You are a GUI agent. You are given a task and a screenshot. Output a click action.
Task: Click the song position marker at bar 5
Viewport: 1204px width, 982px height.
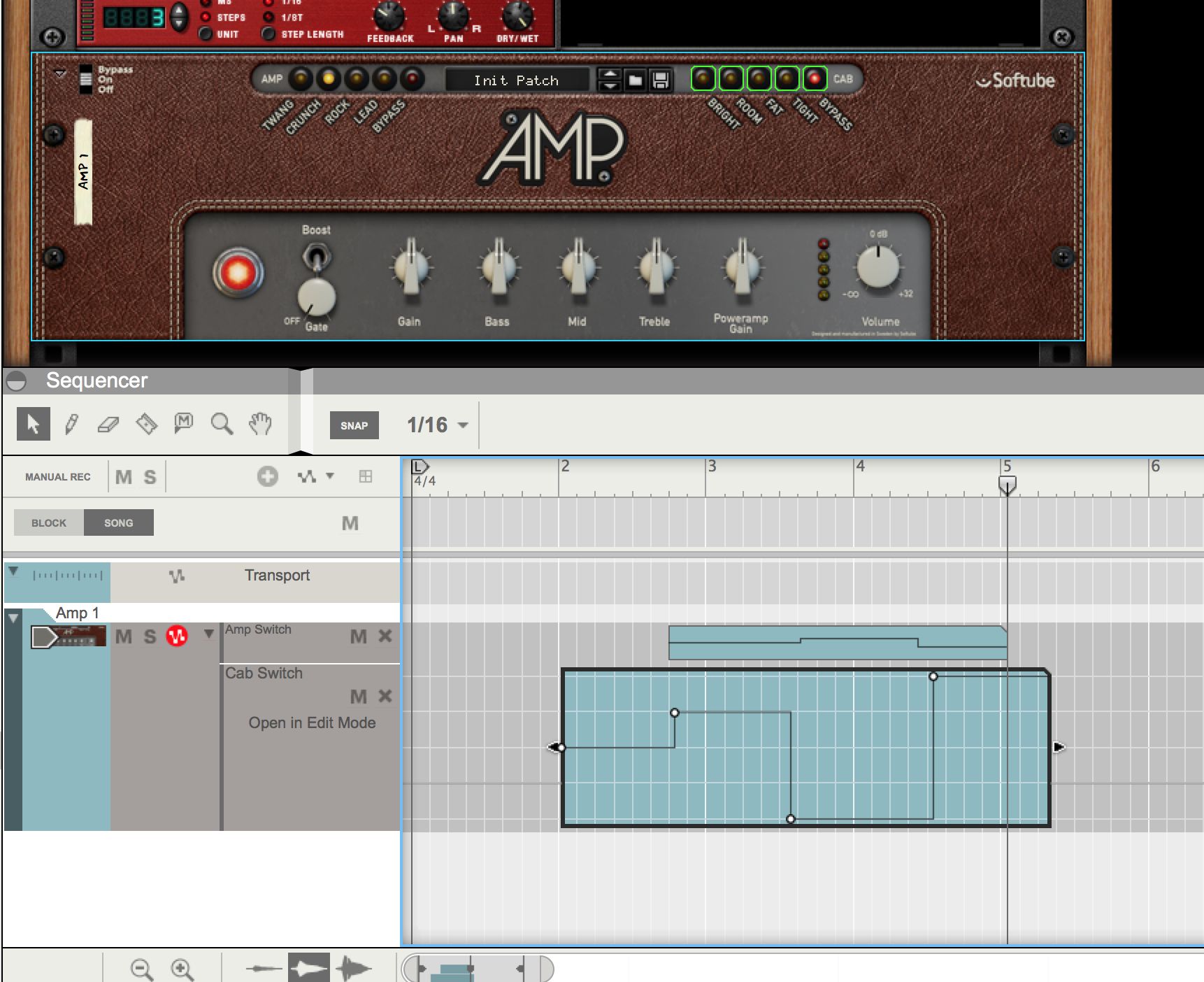(x=1007, y=484)
